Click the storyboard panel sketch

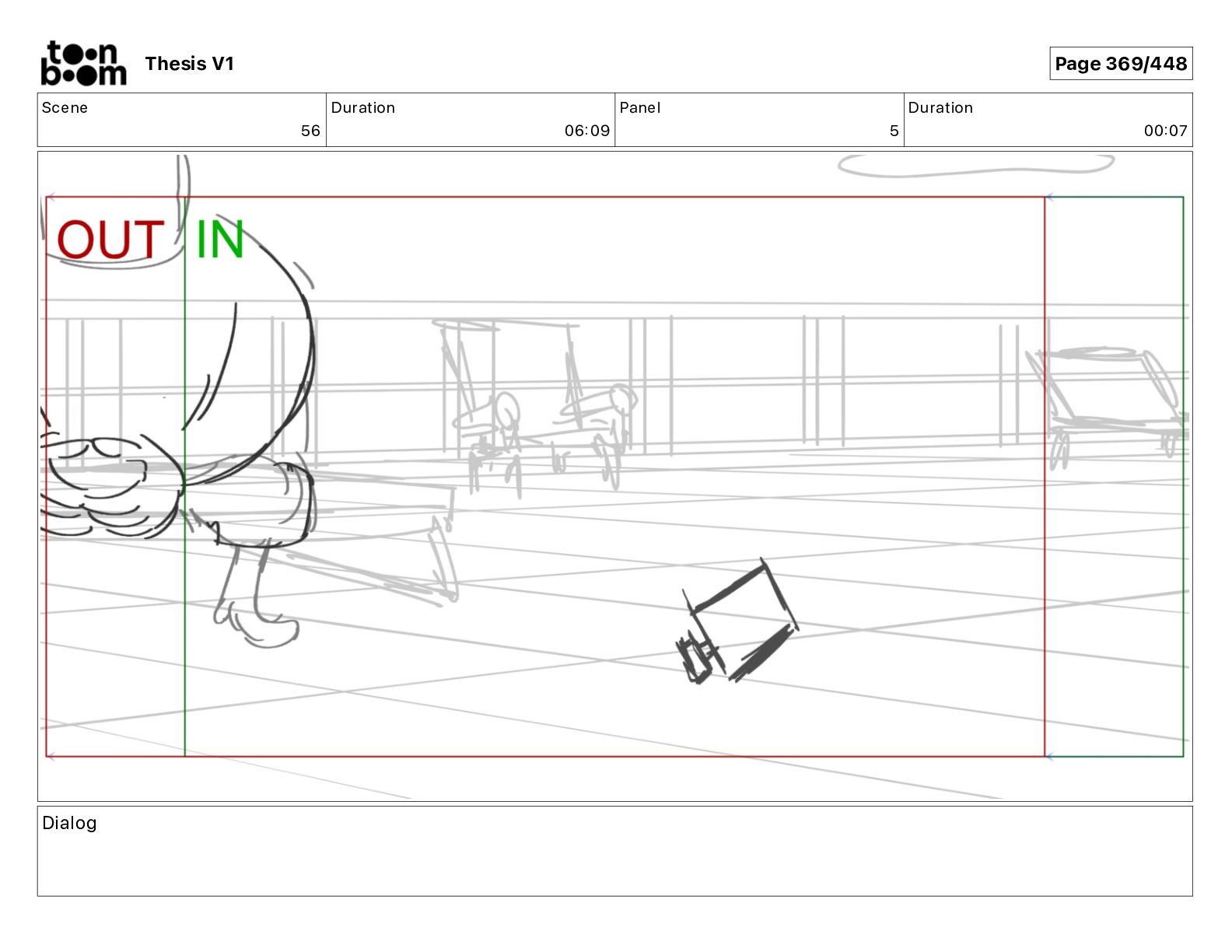pyautogui.click(x=614, y=476)
